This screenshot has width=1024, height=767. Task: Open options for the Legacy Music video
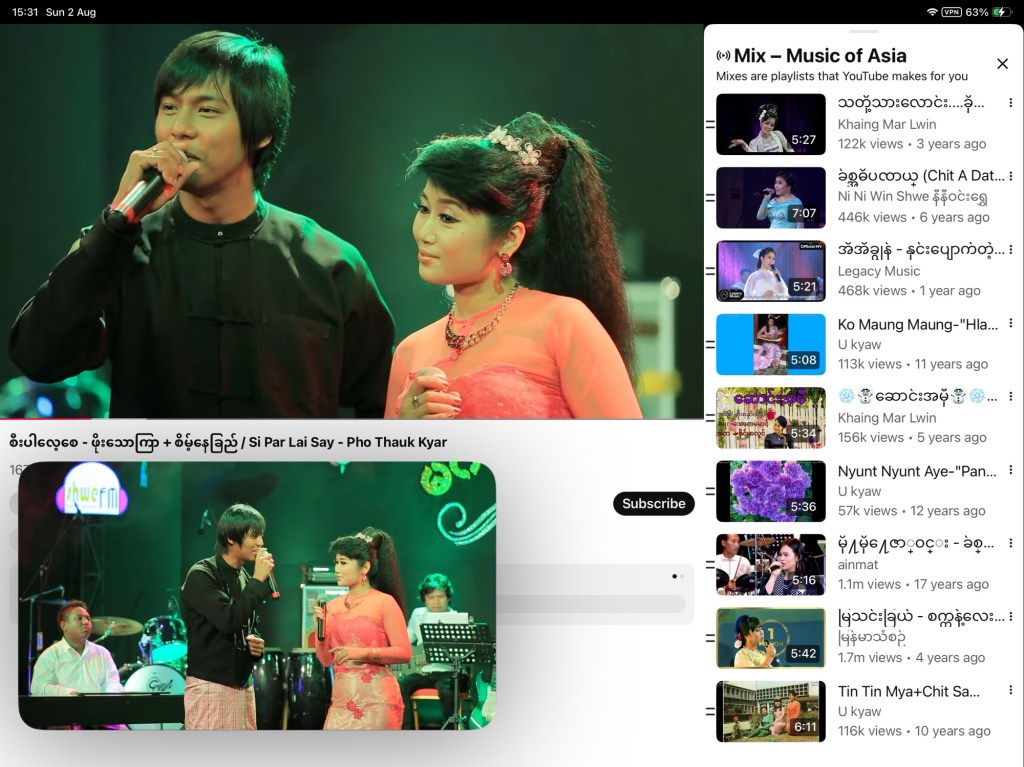tap(1010, 250)
